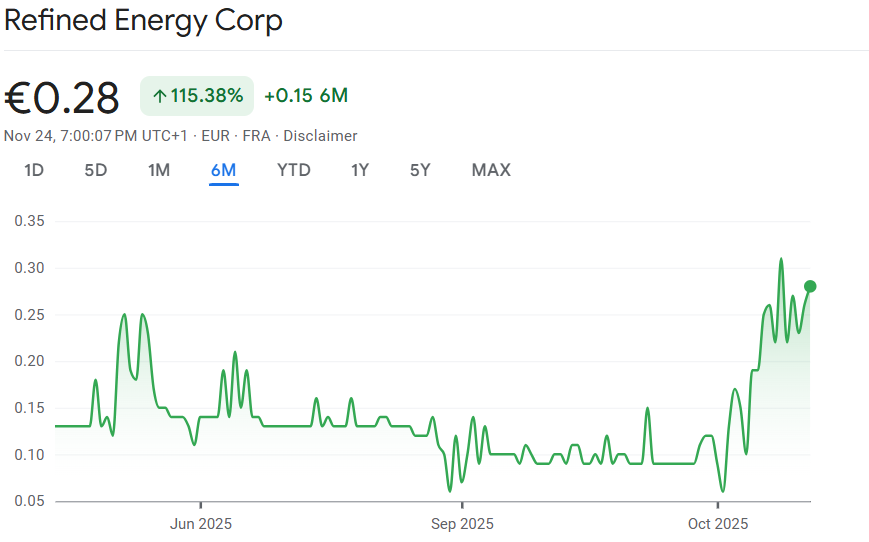The width and height of the screenshot is (869, 542).
Task: Click the Oct 2025 axis label
Action: pyautogui.click(x=718, y=523)
